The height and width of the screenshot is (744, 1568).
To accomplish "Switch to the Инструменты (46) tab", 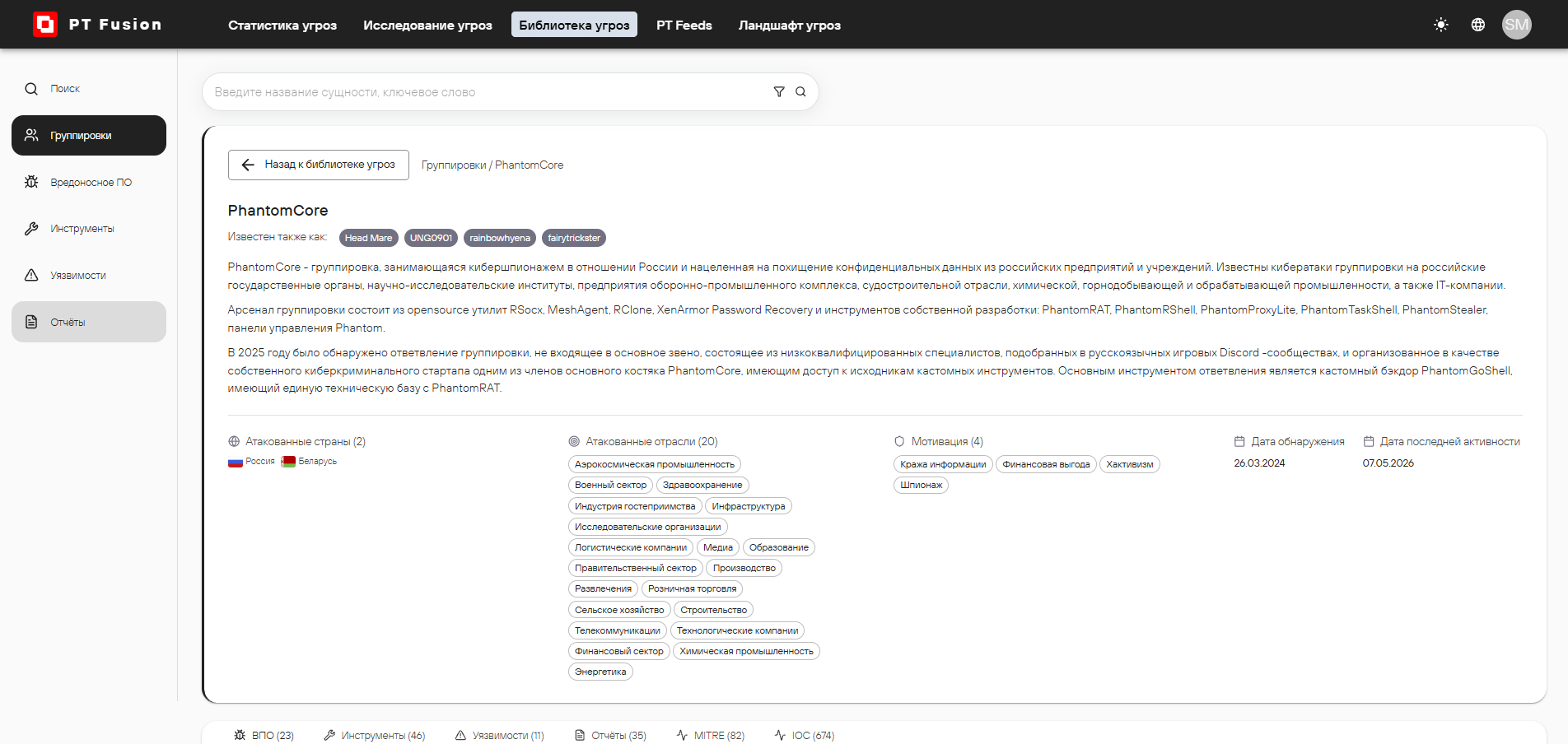I will pos(375,735).
